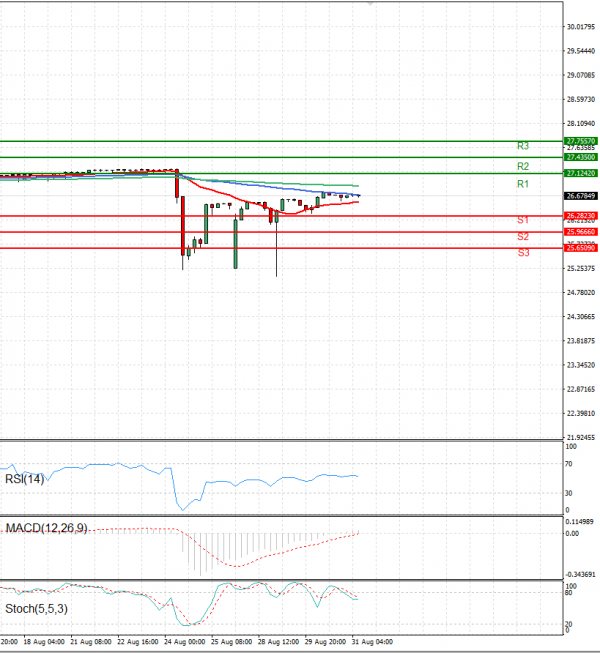This screenshot has height=653, width=600.
Task: Select the RSI(14) indicator label
Action: (x=24, y=479)
